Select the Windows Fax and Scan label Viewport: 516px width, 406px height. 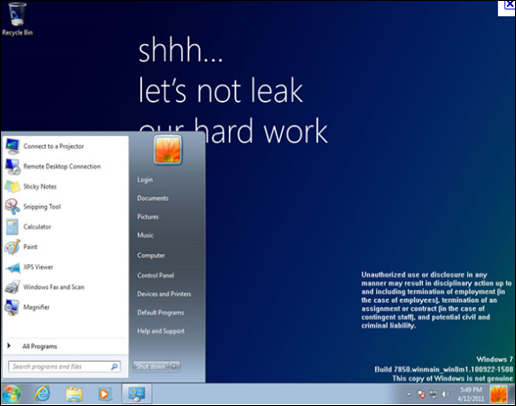54,287
